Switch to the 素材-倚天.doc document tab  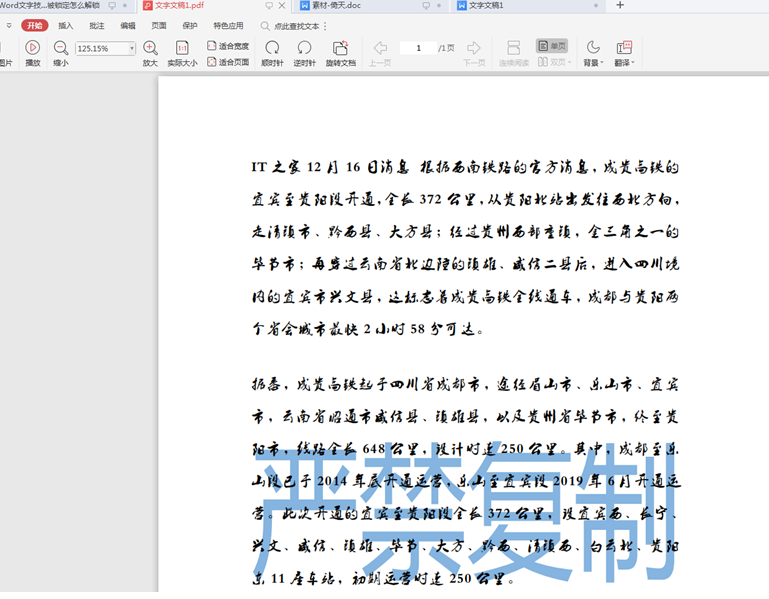[x=336, y=5]
